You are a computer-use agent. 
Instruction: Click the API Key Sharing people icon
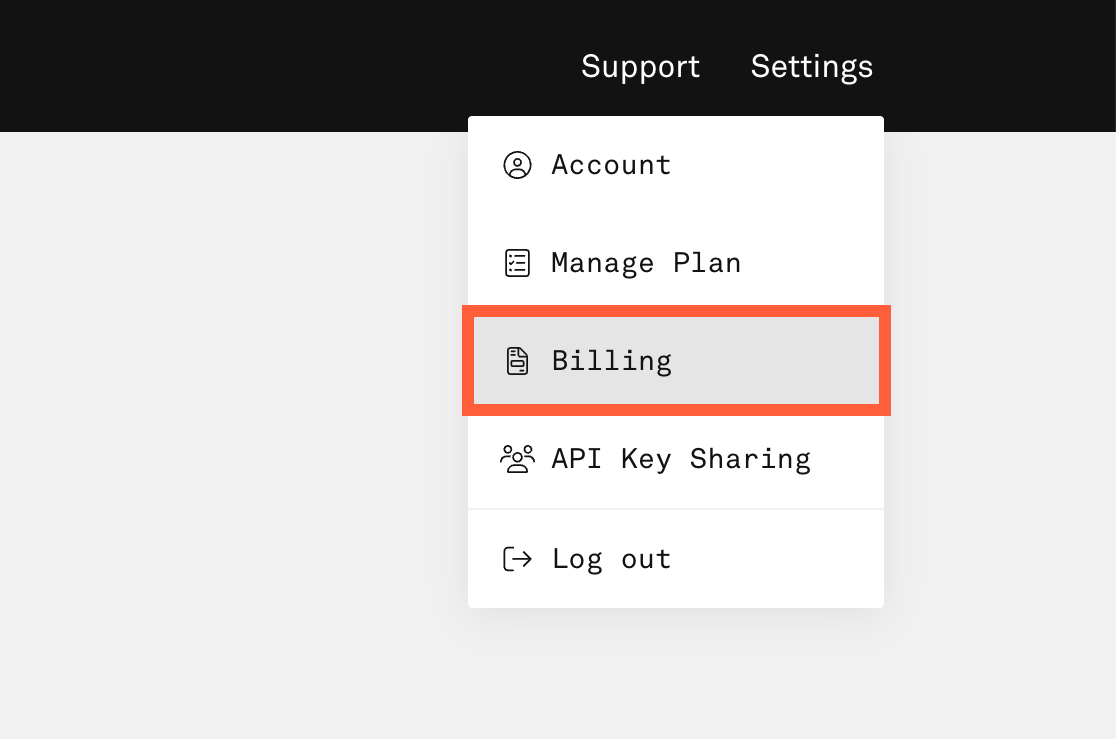point(517,459)
